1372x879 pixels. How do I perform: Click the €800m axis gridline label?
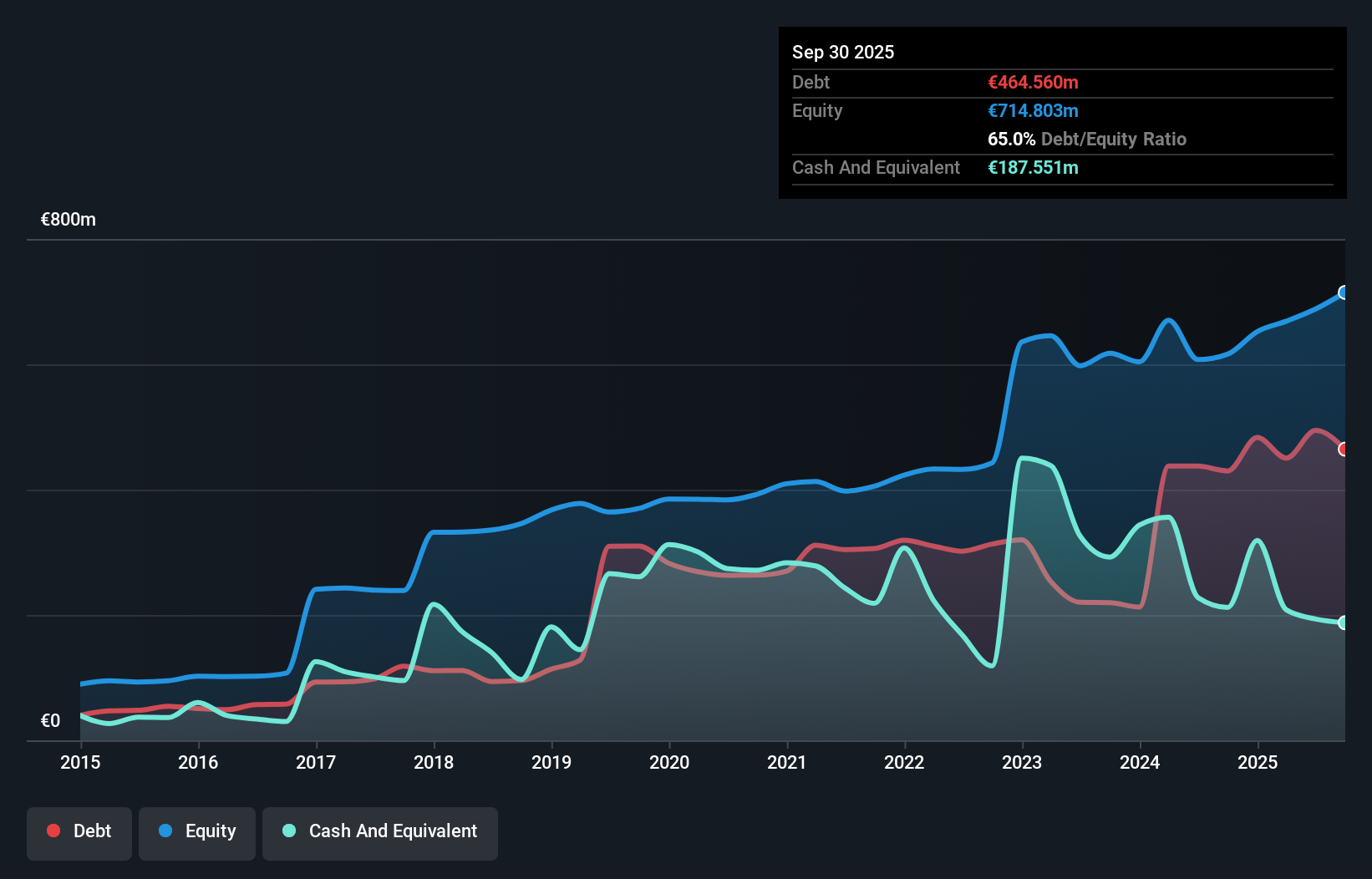pos(68,219)
